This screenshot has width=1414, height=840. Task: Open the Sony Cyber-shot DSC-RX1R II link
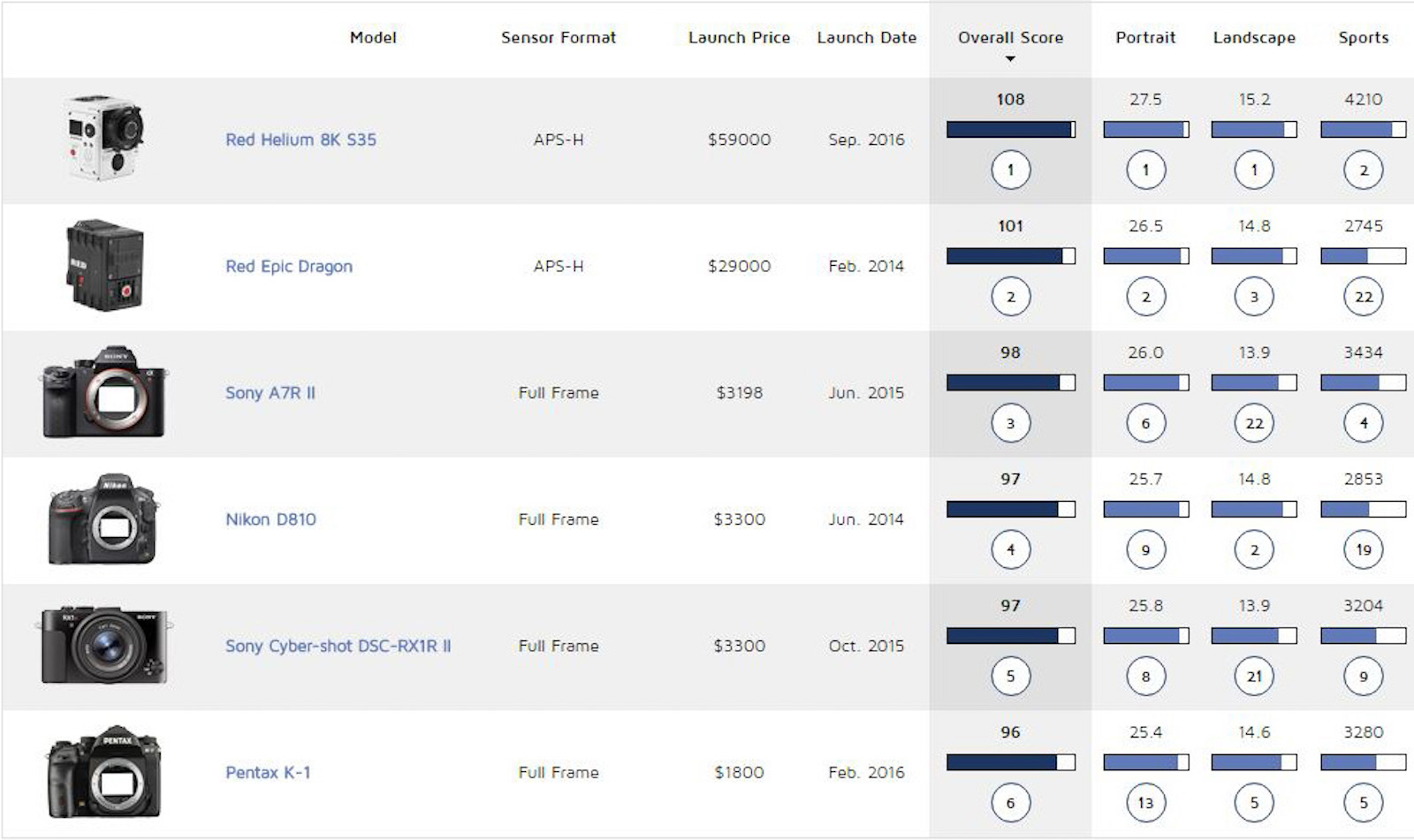(338, 646)
